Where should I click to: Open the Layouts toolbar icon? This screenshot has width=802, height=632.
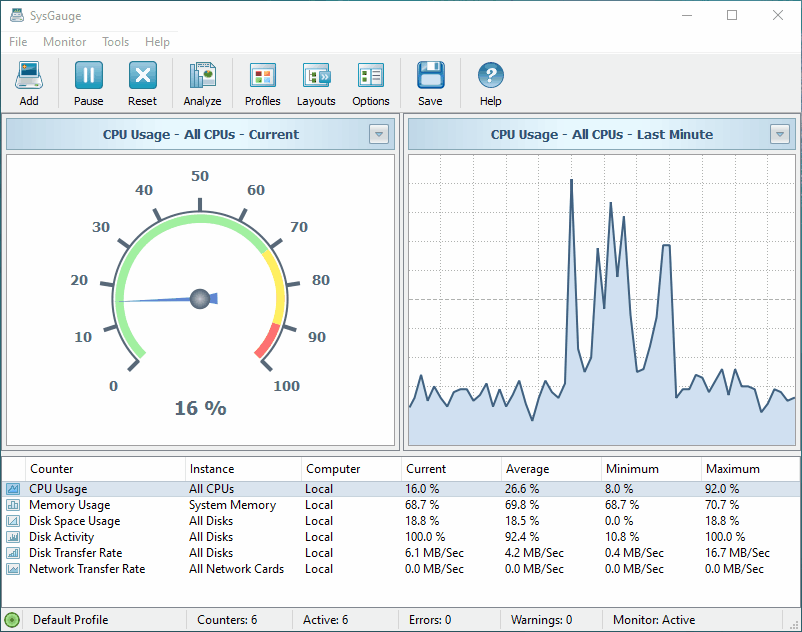317,76
